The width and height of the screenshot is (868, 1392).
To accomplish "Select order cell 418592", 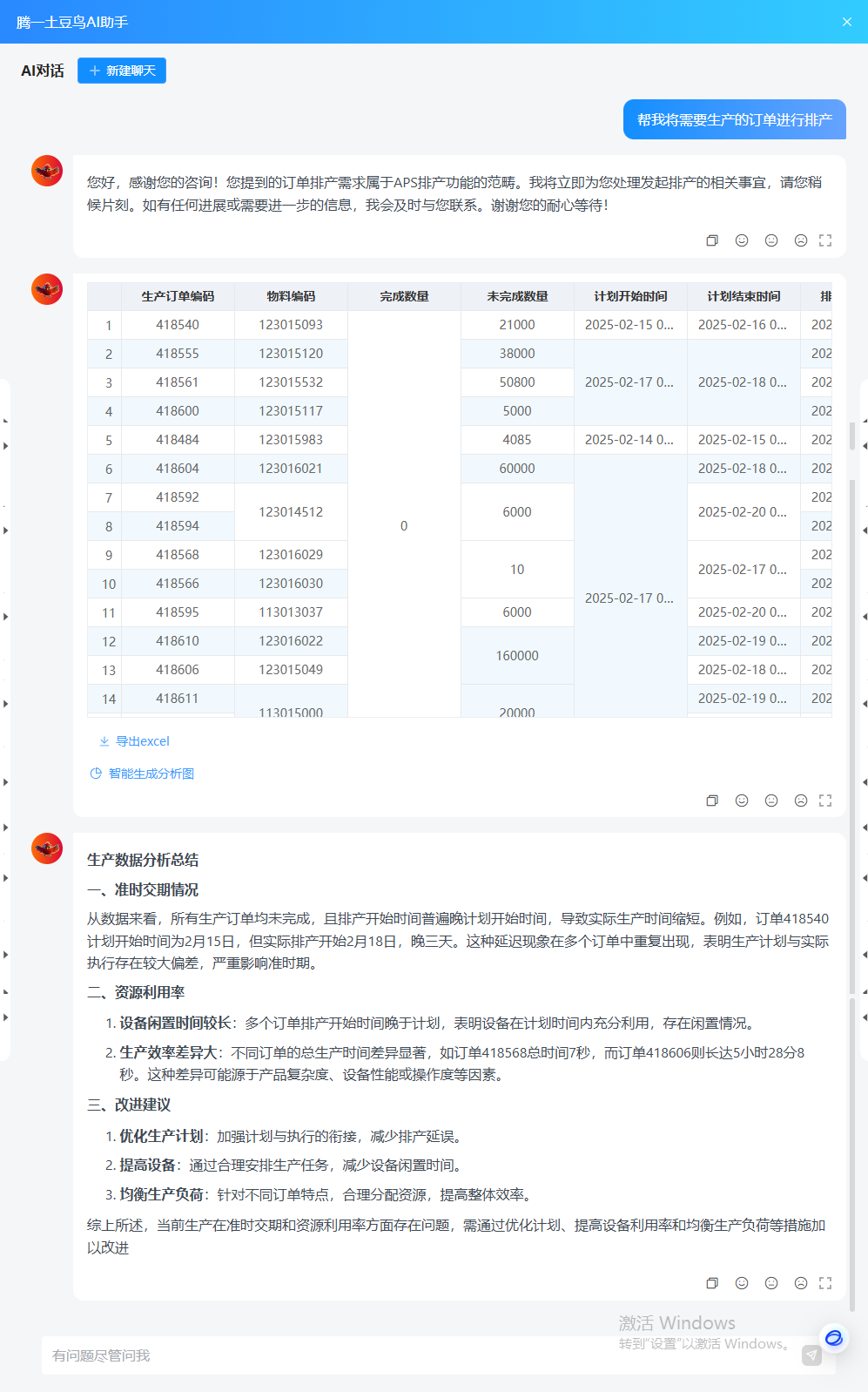I will [178, 497].
